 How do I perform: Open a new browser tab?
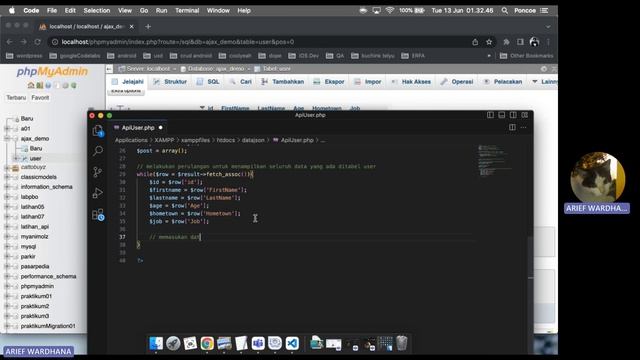148,27
